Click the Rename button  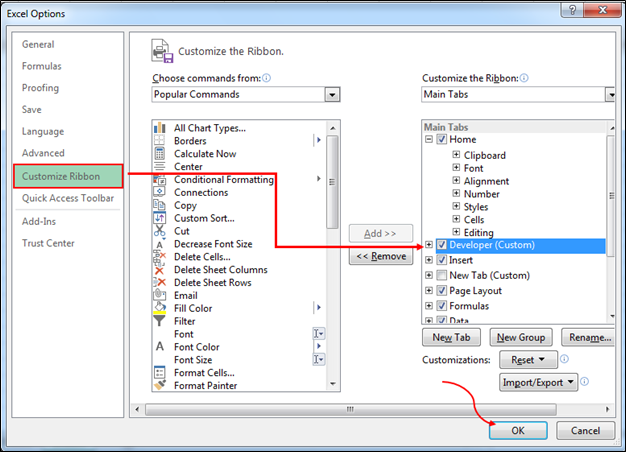(588, 337)
